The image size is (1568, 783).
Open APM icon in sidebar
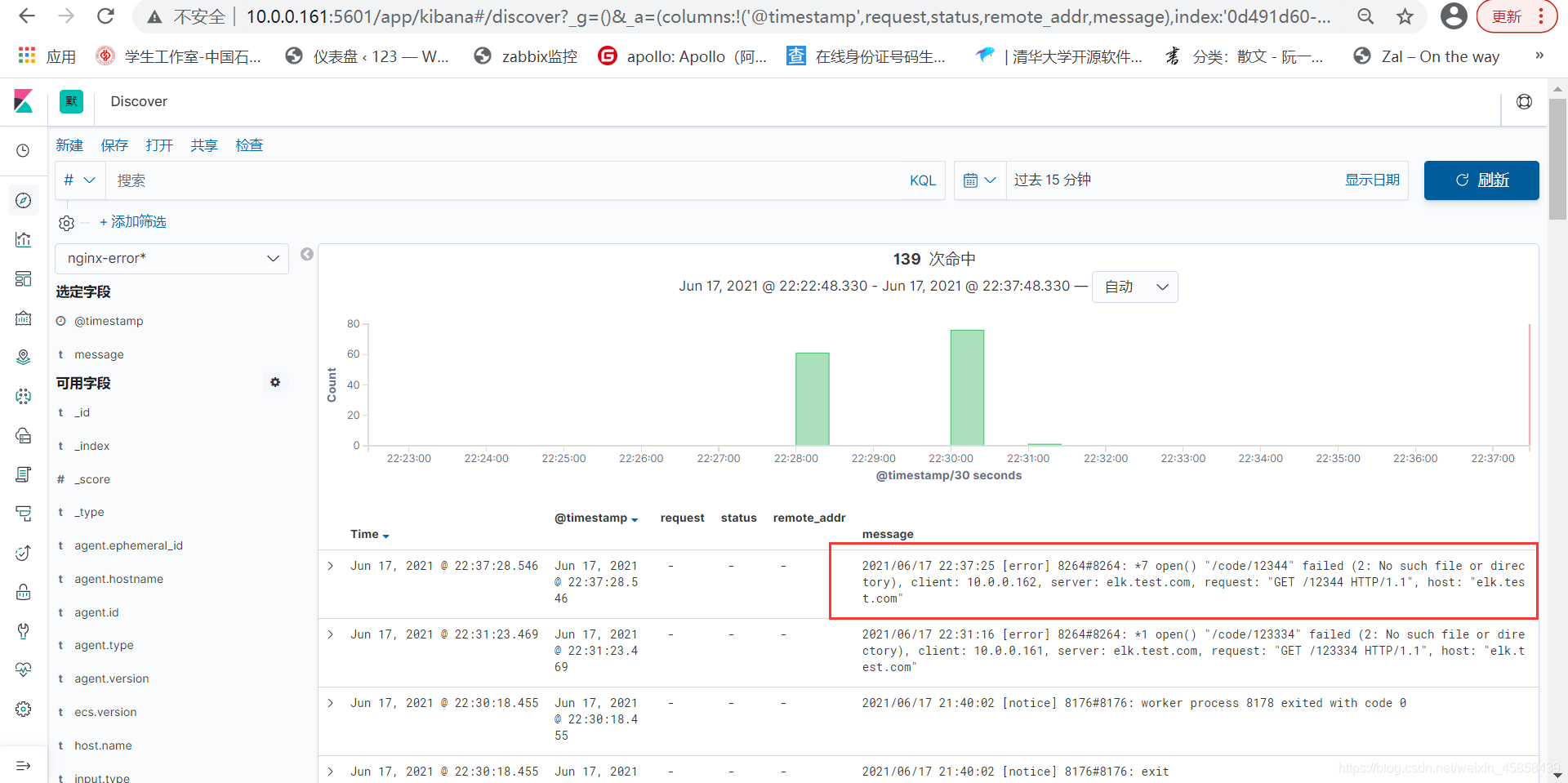coord(24,514)
